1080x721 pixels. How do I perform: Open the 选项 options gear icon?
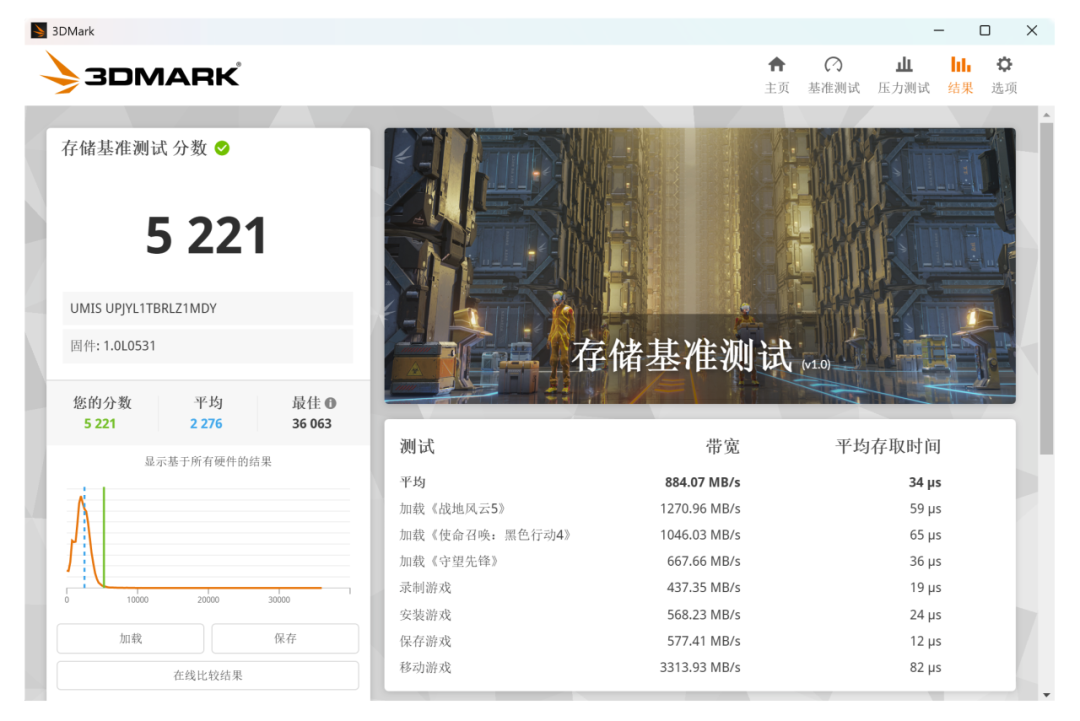[x=1004, y=65]
